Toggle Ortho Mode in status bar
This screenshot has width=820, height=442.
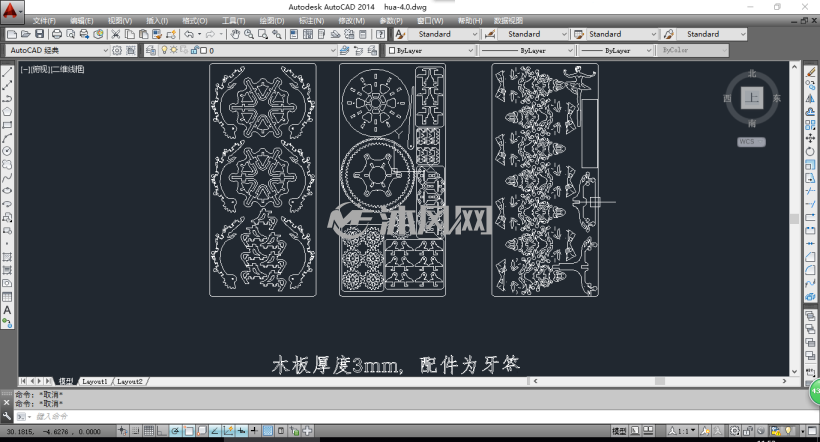162,431
